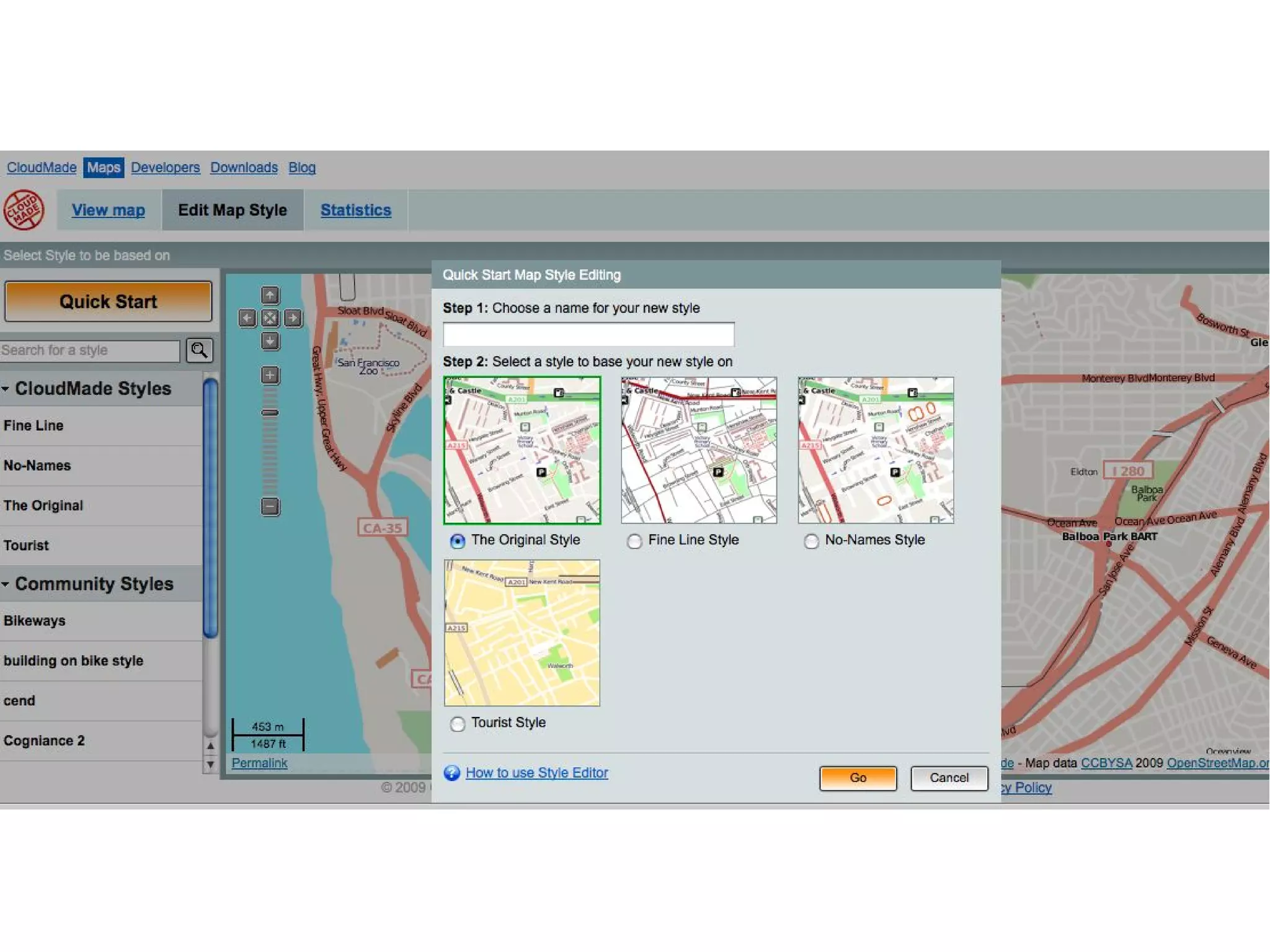Select The Original Style radio button
This screenshot has width=1270, height=952.
(x=457, y=541)
